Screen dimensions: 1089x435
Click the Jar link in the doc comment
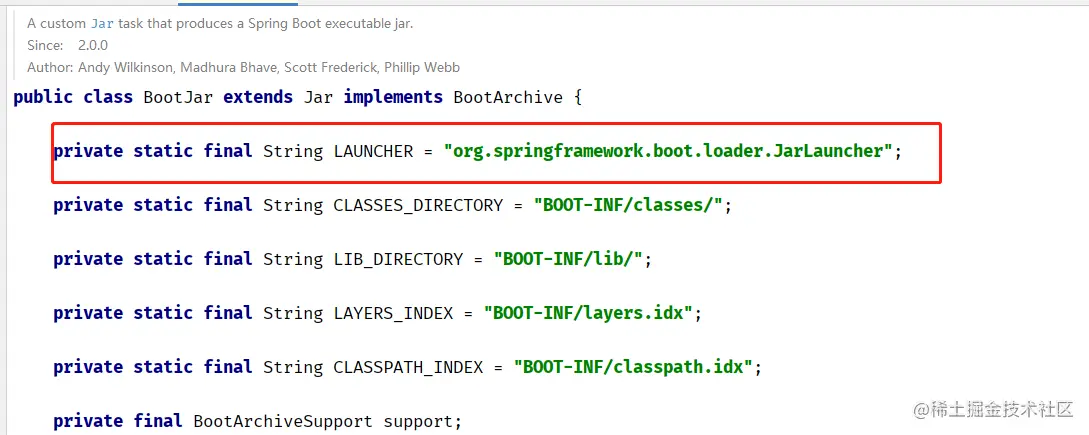pos(103,24)
